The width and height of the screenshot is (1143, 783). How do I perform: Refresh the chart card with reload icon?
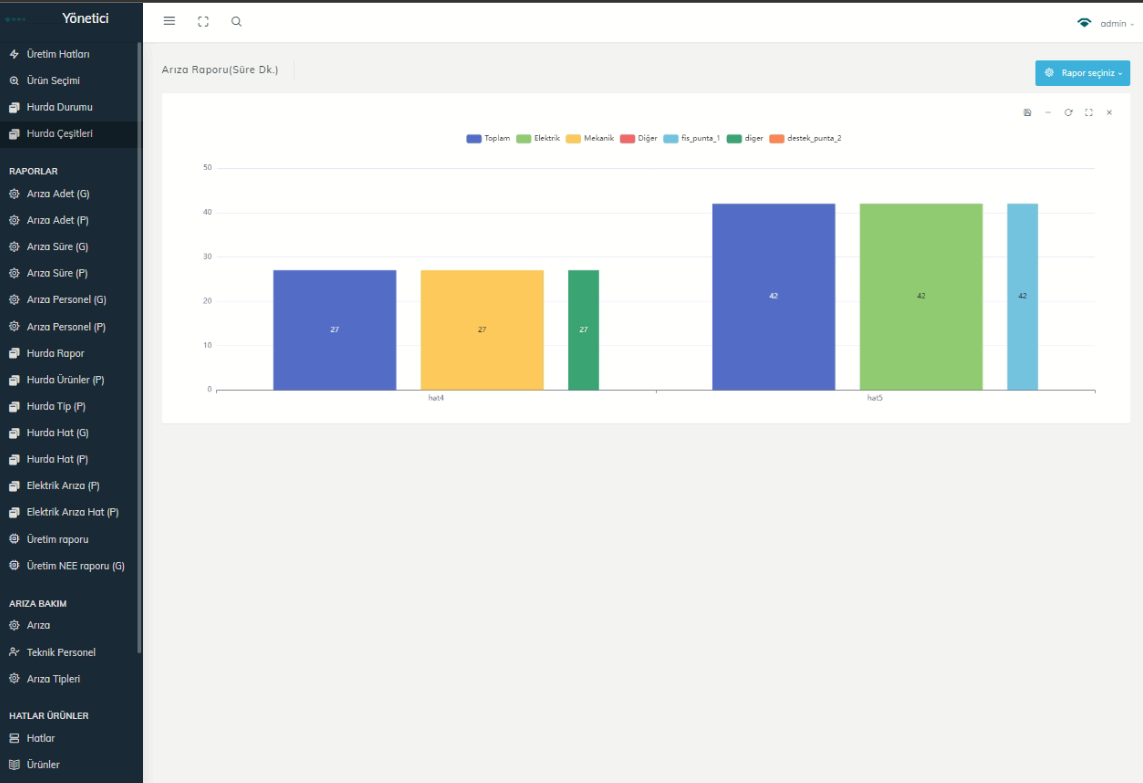(1068, 113)
